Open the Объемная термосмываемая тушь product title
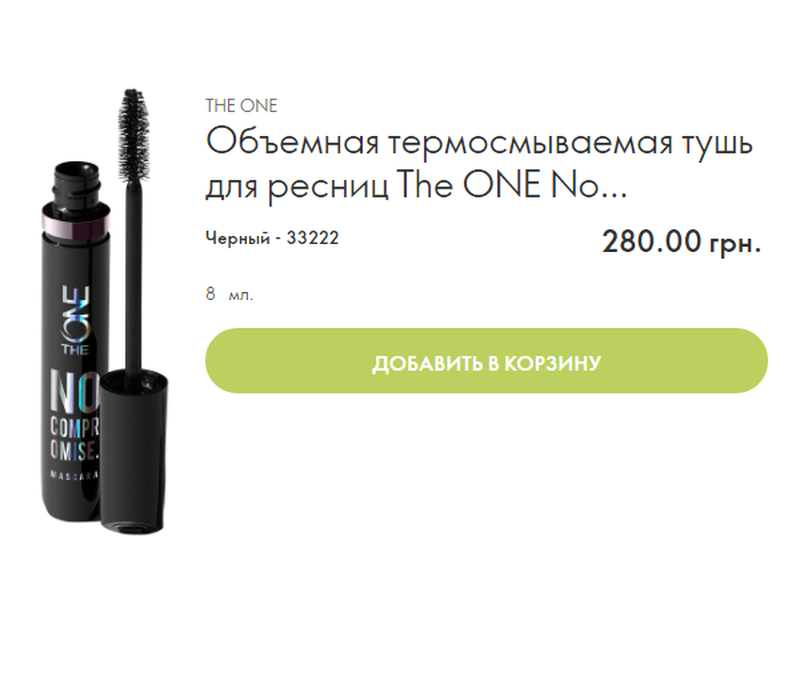 point(479,163)
